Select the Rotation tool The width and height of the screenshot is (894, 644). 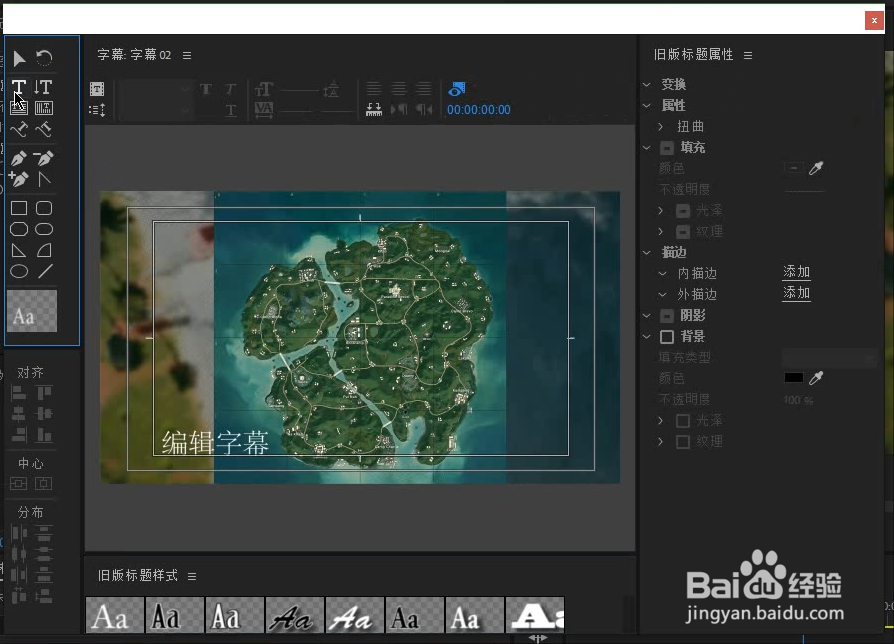[x=44, y=58]
